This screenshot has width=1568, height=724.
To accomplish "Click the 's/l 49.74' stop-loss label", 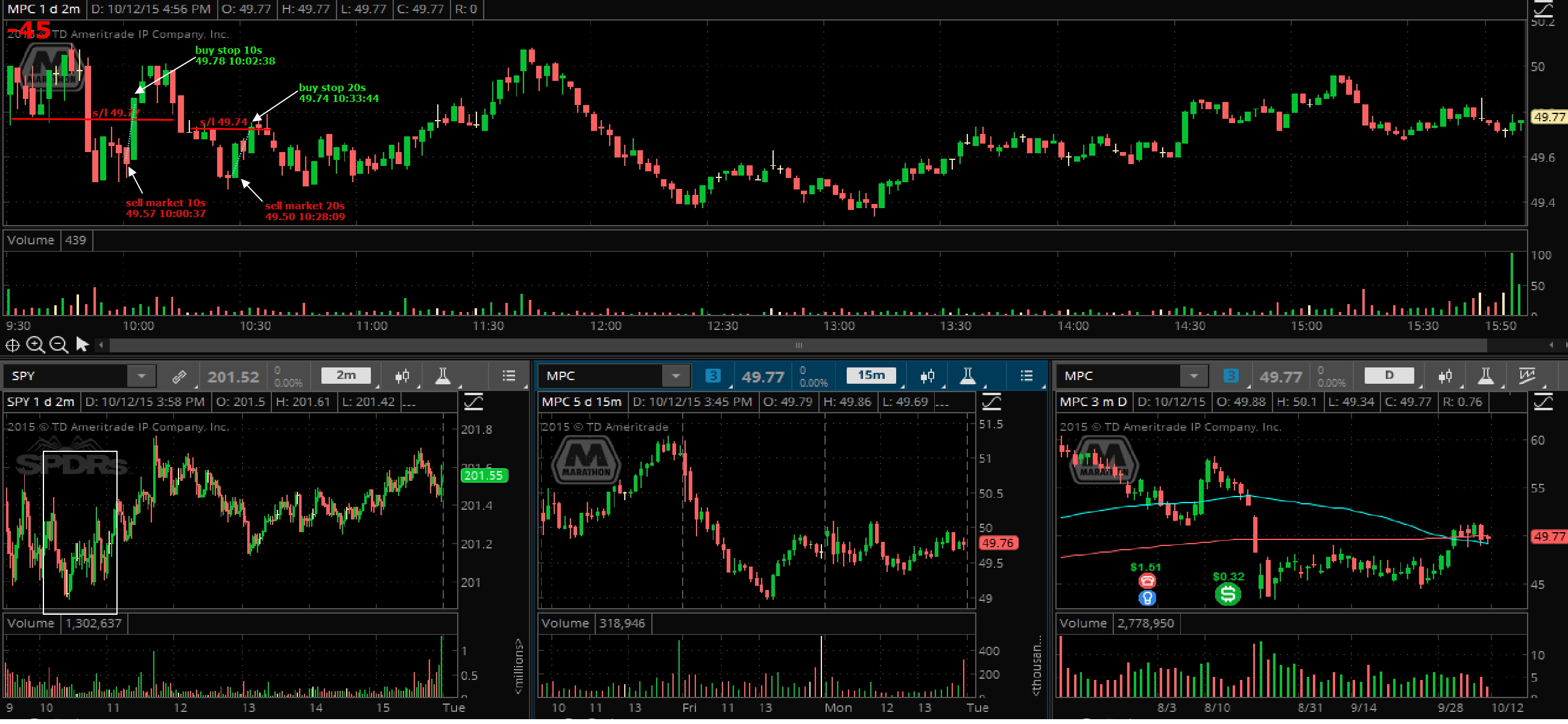I will point(223,122).
